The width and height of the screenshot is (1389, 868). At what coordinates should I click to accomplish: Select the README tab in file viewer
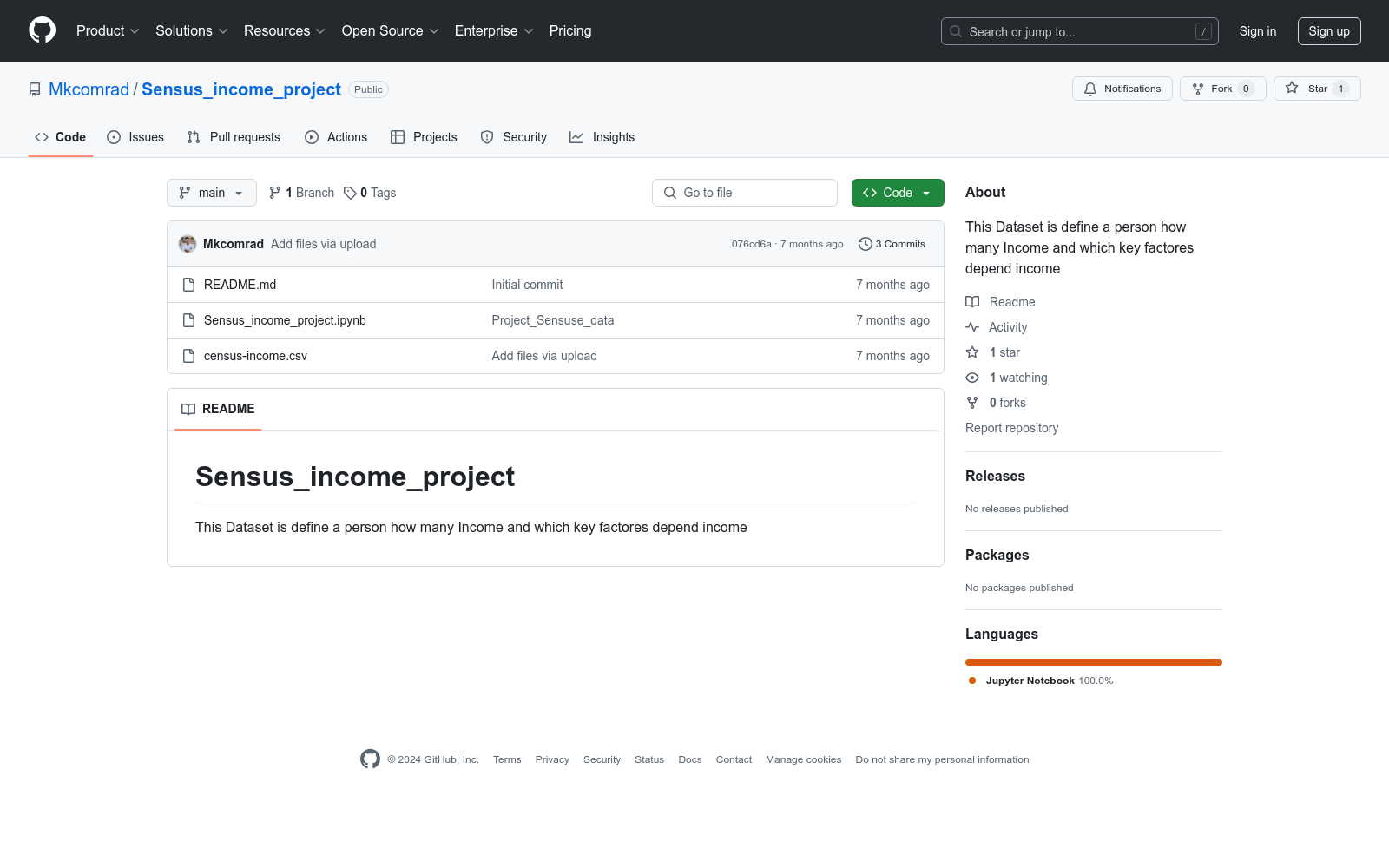coord(218,409)
